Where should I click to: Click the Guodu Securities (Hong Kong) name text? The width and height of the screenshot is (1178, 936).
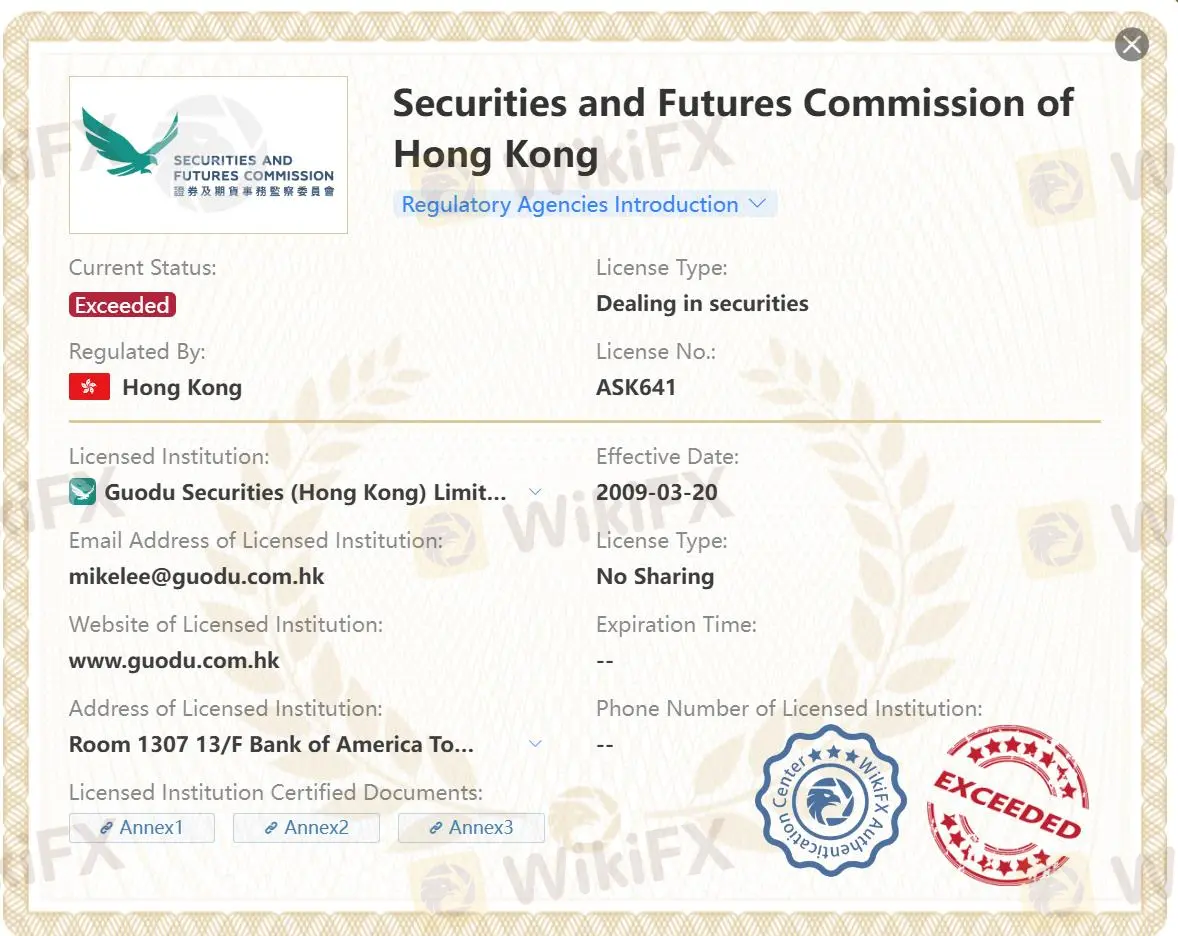305,492
